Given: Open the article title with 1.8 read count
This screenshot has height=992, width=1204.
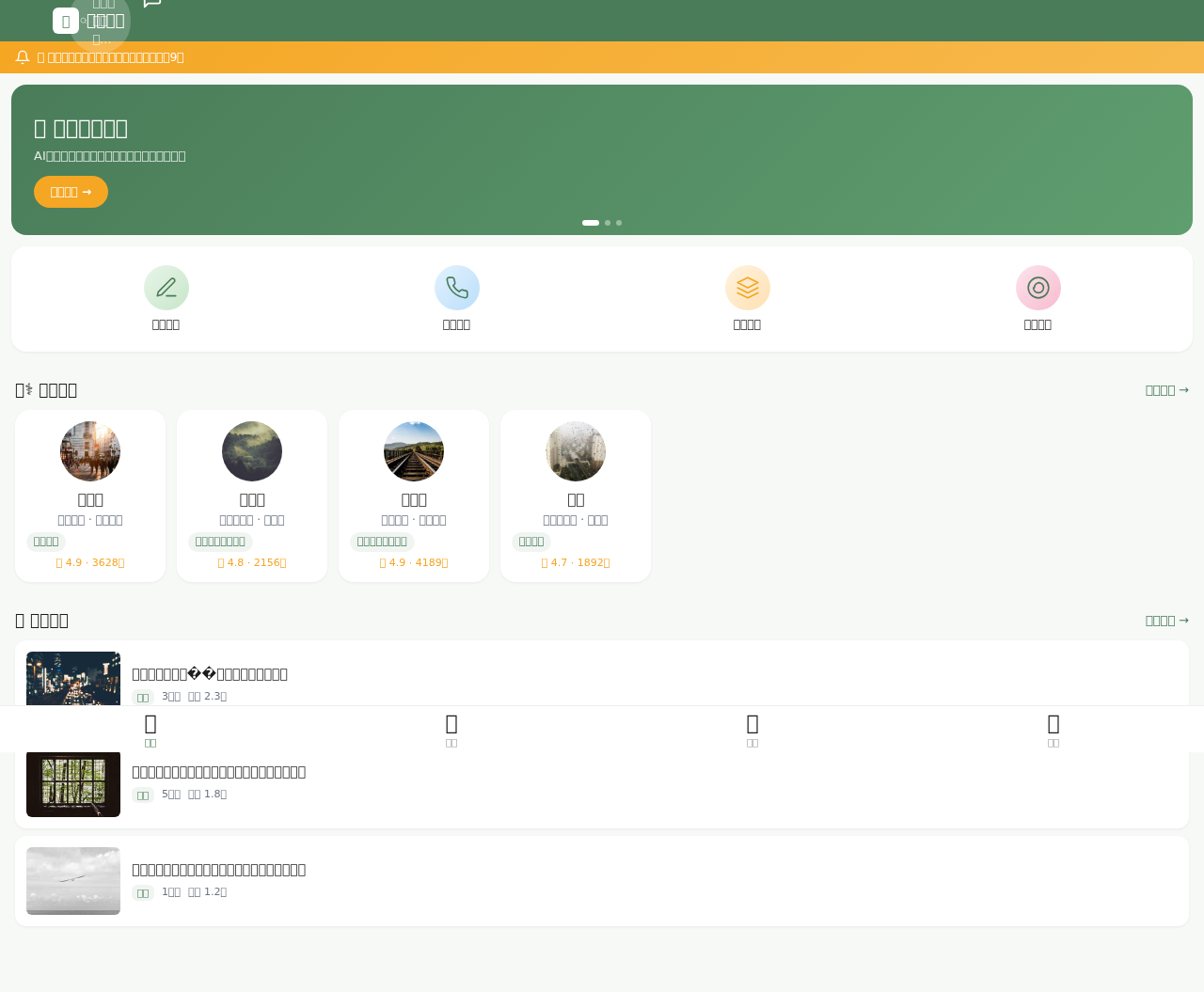Looking at the screenshot, I should pyautogui.click(x=219, y=772).
